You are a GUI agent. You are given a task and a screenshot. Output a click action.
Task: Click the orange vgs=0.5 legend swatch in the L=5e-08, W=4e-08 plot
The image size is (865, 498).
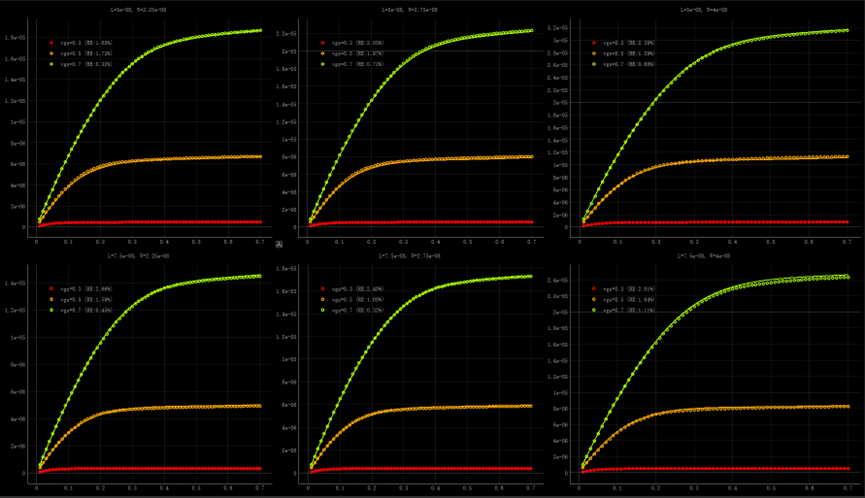pos(593,53)
